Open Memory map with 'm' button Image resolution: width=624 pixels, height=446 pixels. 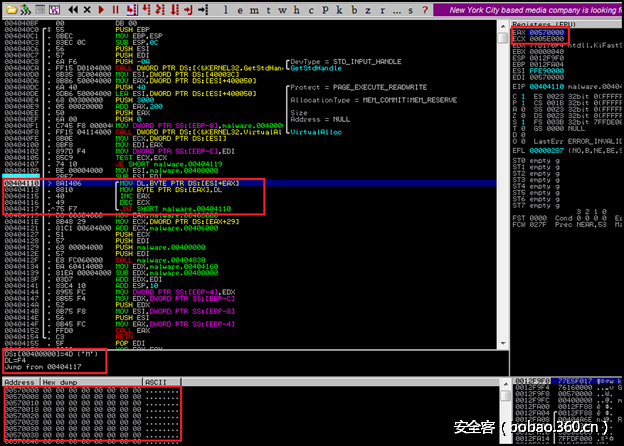254,10
